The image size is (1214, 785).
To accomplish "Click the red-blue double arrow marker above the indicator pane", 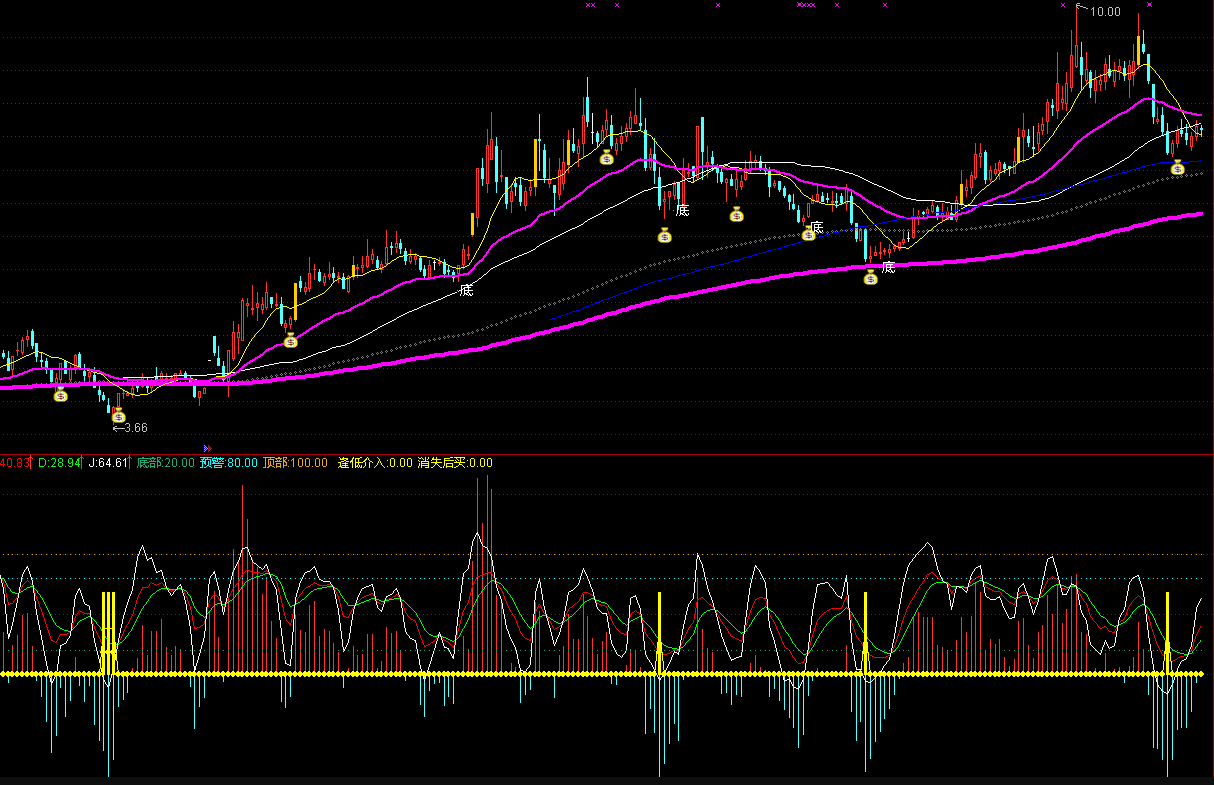I will [x=207, y=449].
